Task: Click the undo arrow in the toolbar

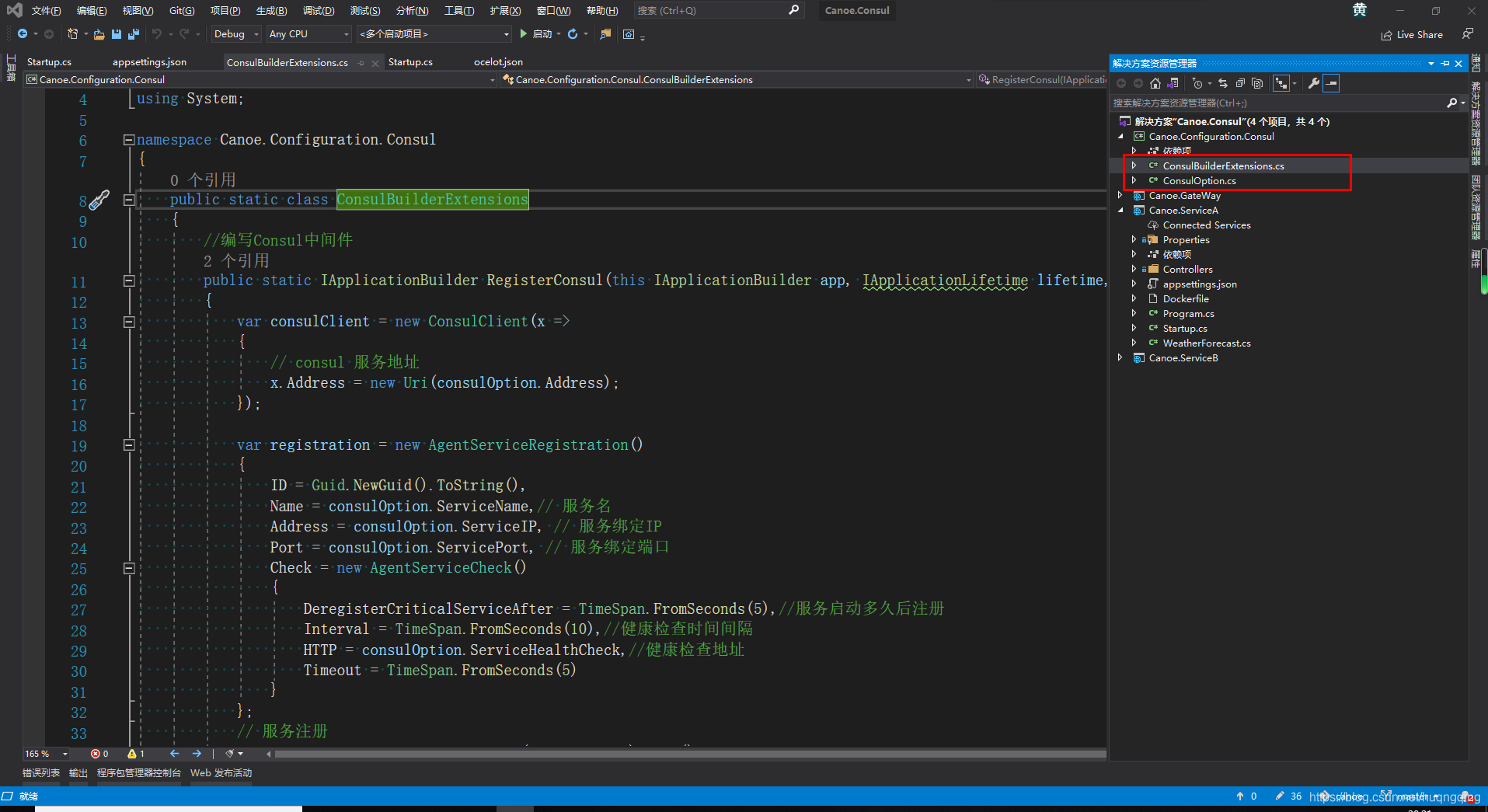Action: pyautogui.click(x=157, y=34)
